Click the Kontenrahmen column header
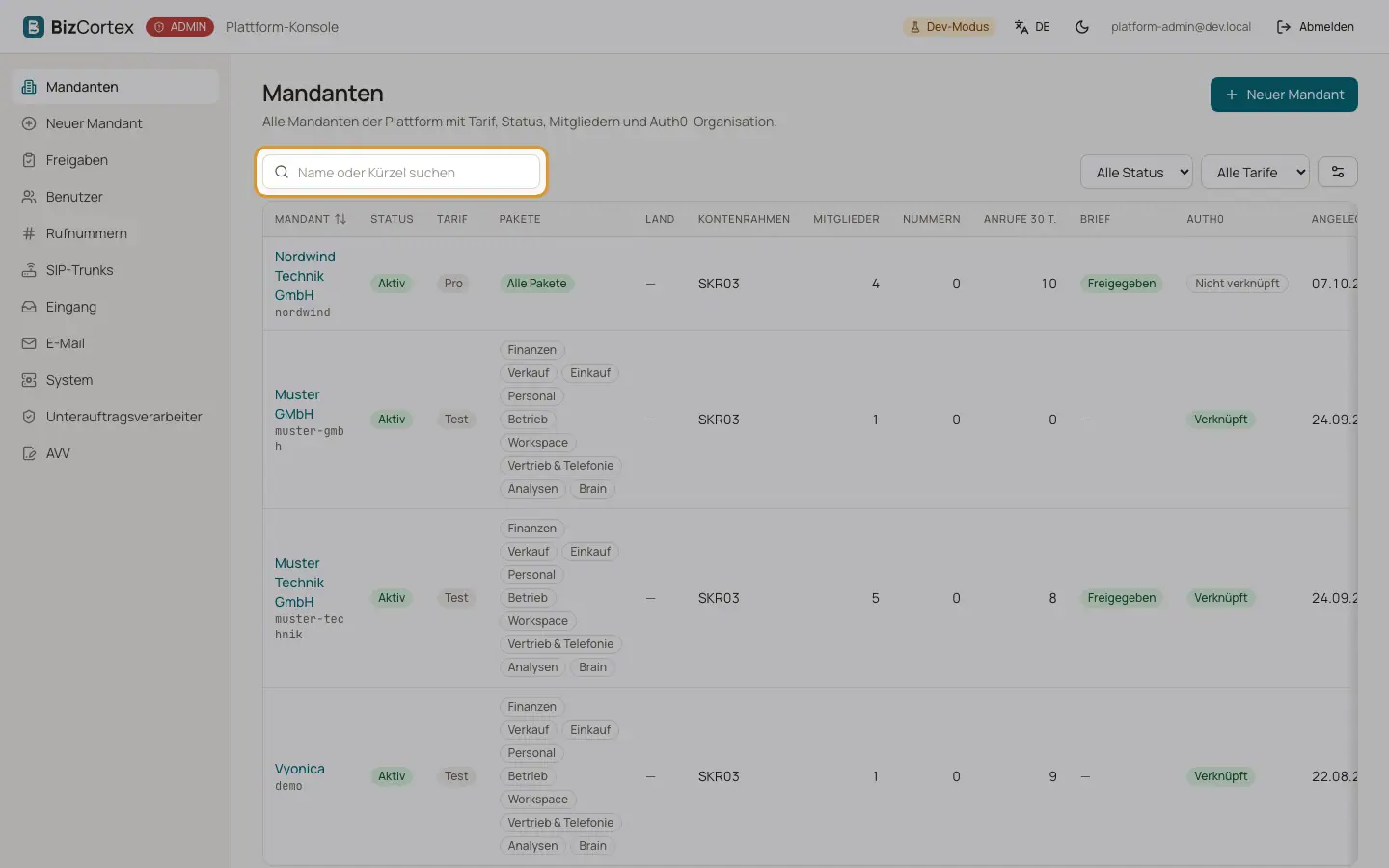 point(744,219)
